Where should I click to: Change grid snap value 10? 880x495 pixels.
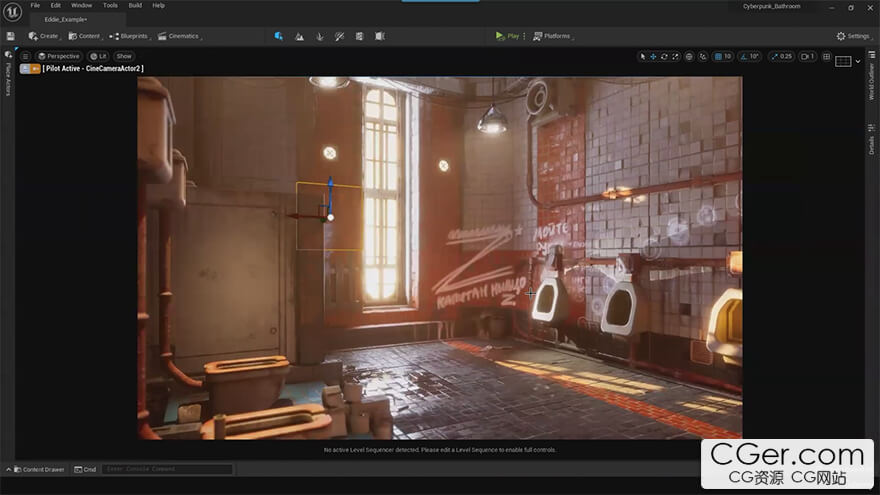(728, 57)
